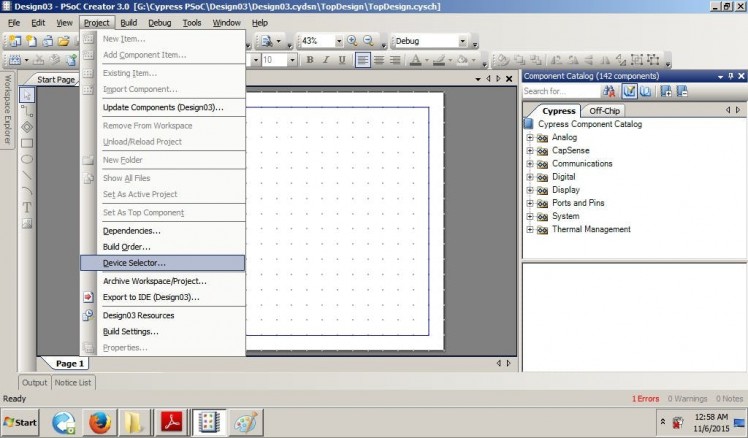Switch to the Off-Chip catalog tab

pyautogui.click(x=604, y=111)
